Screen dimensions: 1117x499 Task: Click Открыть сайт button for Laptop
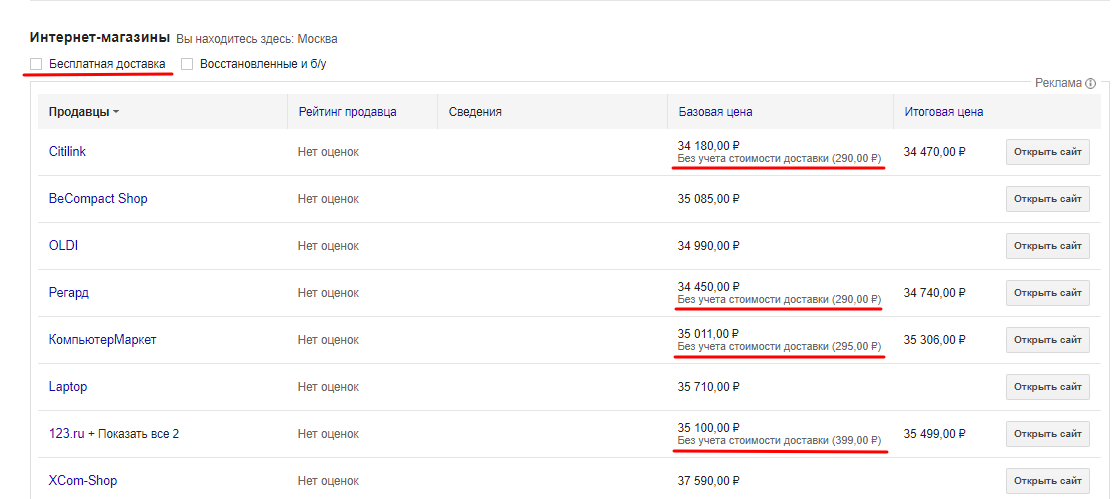[x=1048, y=387]
